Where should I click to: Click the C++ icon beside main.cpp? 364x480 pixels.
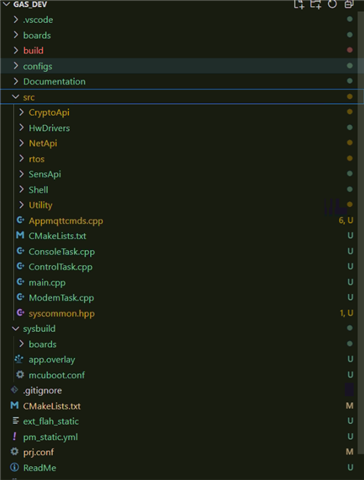click(20, 282)
